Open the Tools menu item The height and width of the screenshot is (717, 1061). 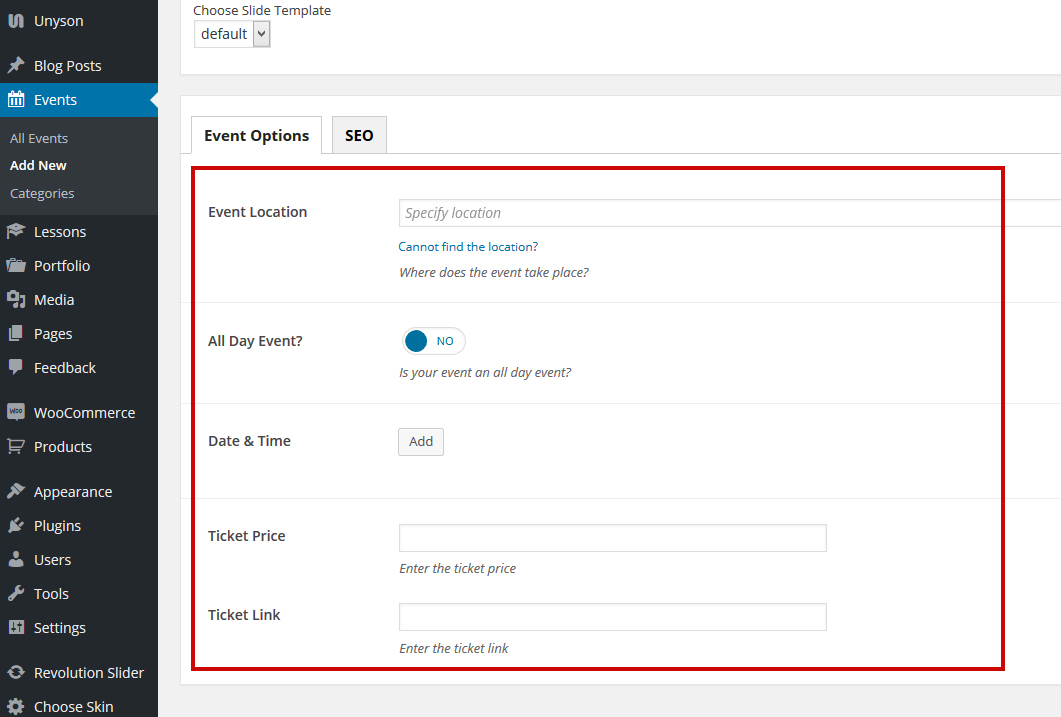[x=78, y=593]
